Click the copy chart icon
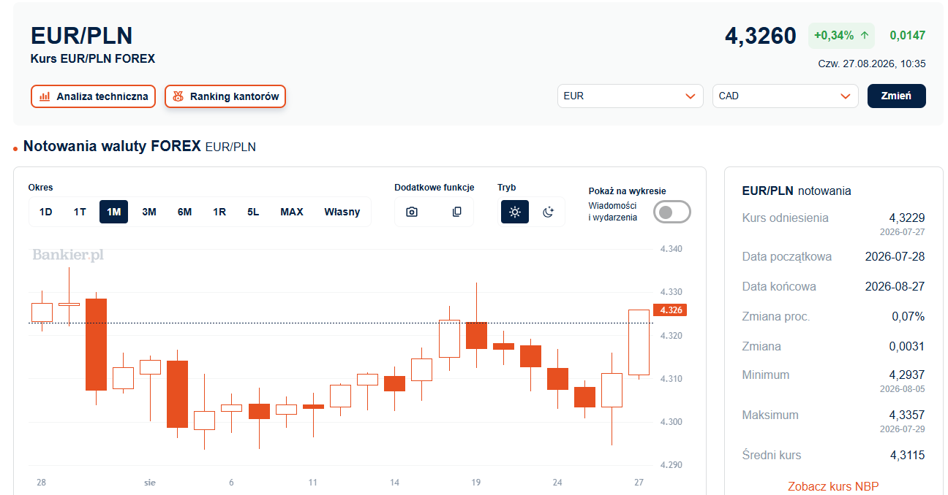 click(x=457, y=212)
